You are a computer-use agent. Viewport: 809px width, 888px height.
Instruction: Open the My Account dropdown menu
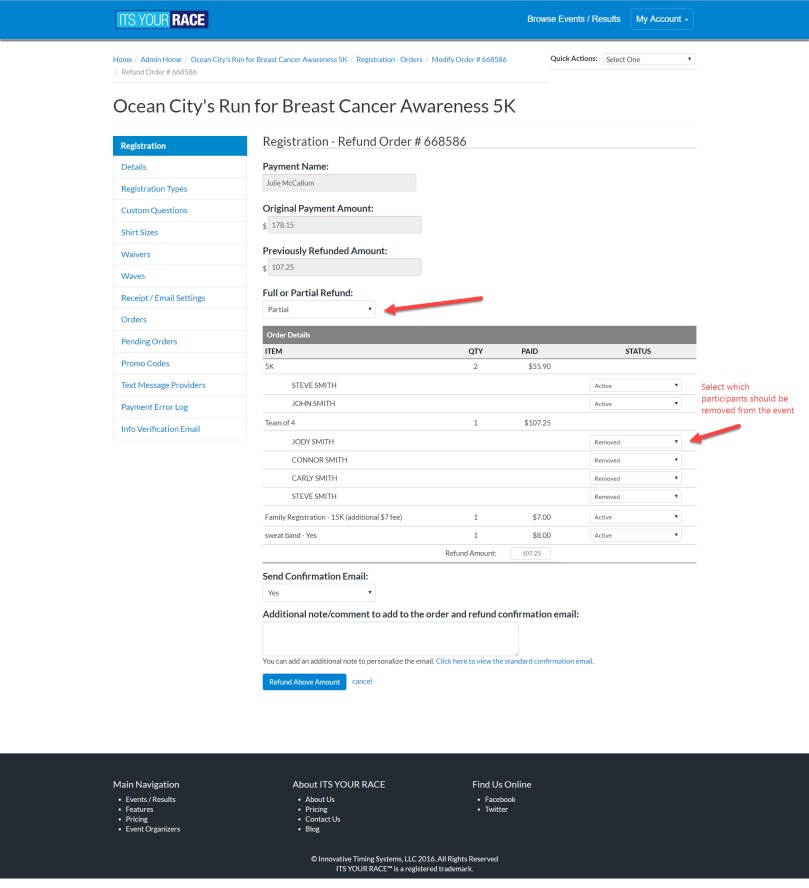[x=661, y=19]
